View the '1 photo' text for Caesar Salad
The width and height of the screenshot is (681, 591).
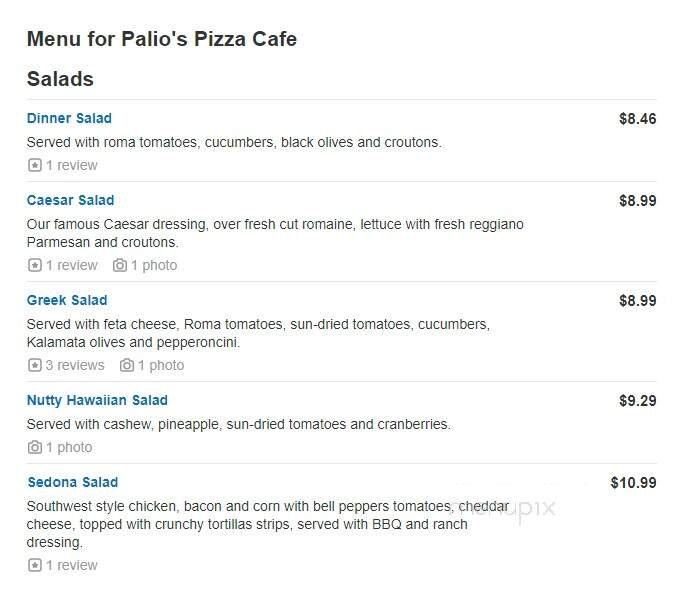click(x=154, y=265)
